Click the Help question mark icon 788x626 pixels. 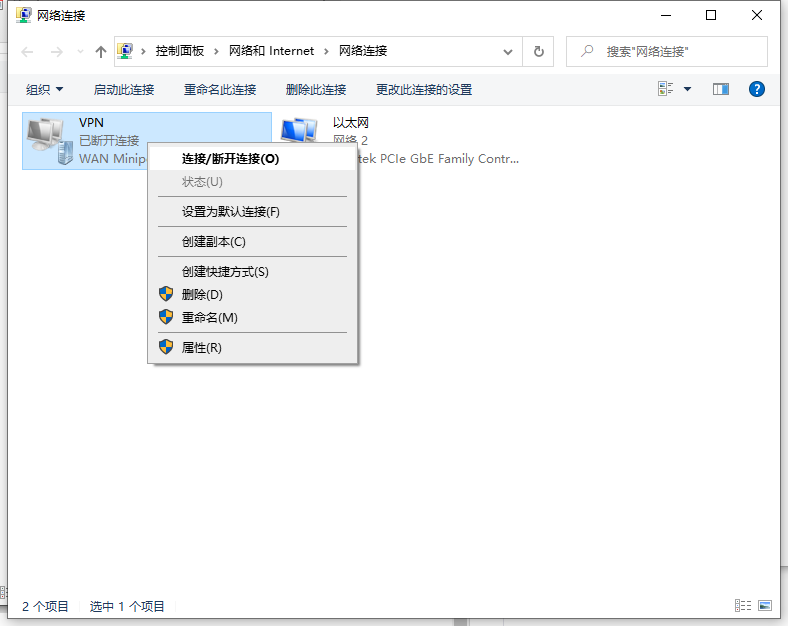pyautogui.click(x=757, y=89)
